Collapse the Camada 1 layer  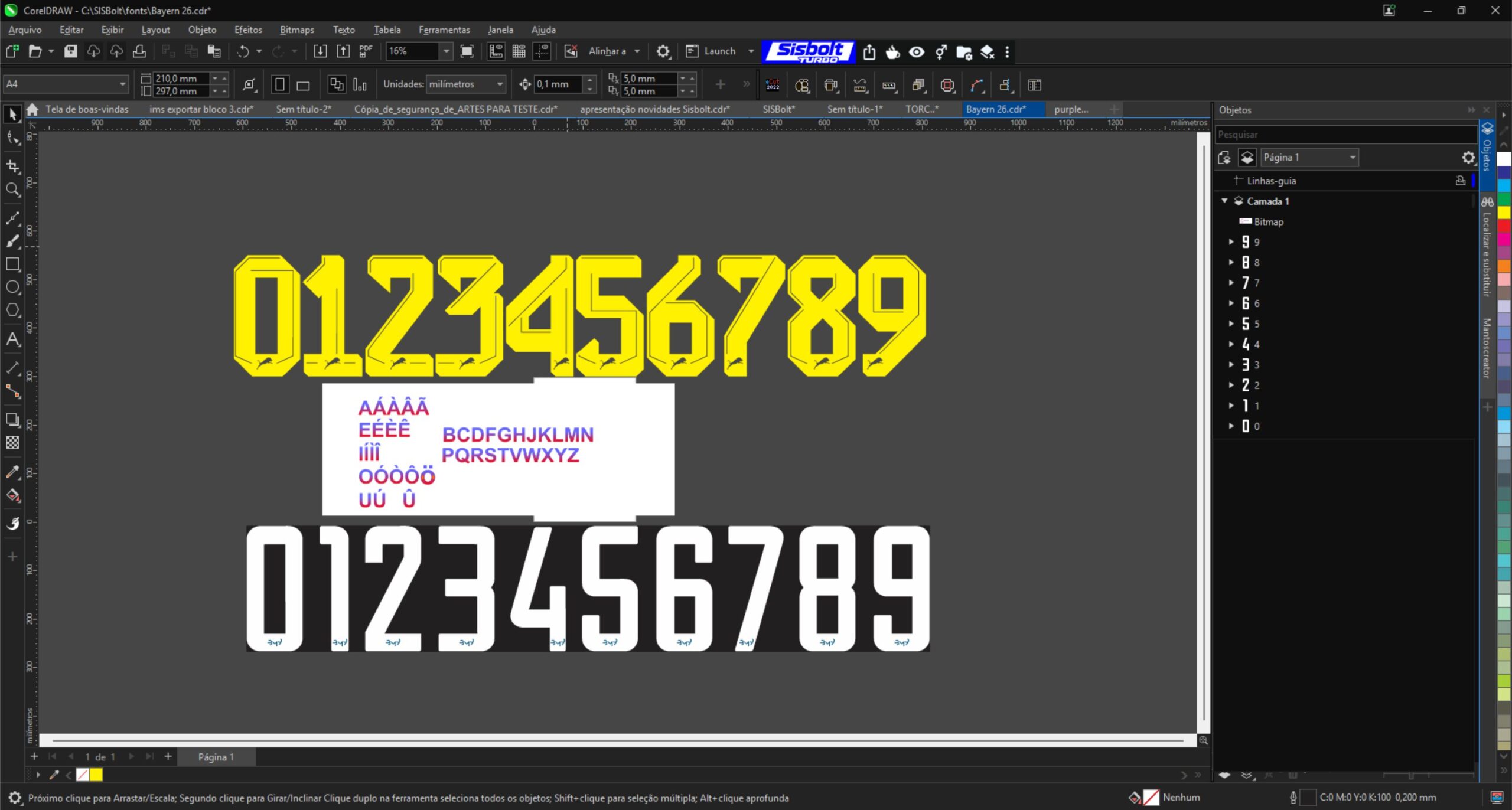pyautogui.click(x=1224, y=201)
